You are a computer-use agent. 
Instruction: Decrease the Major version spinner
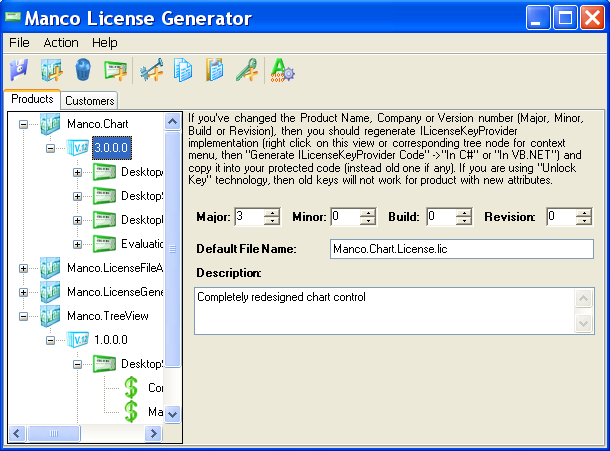[272, 221]
